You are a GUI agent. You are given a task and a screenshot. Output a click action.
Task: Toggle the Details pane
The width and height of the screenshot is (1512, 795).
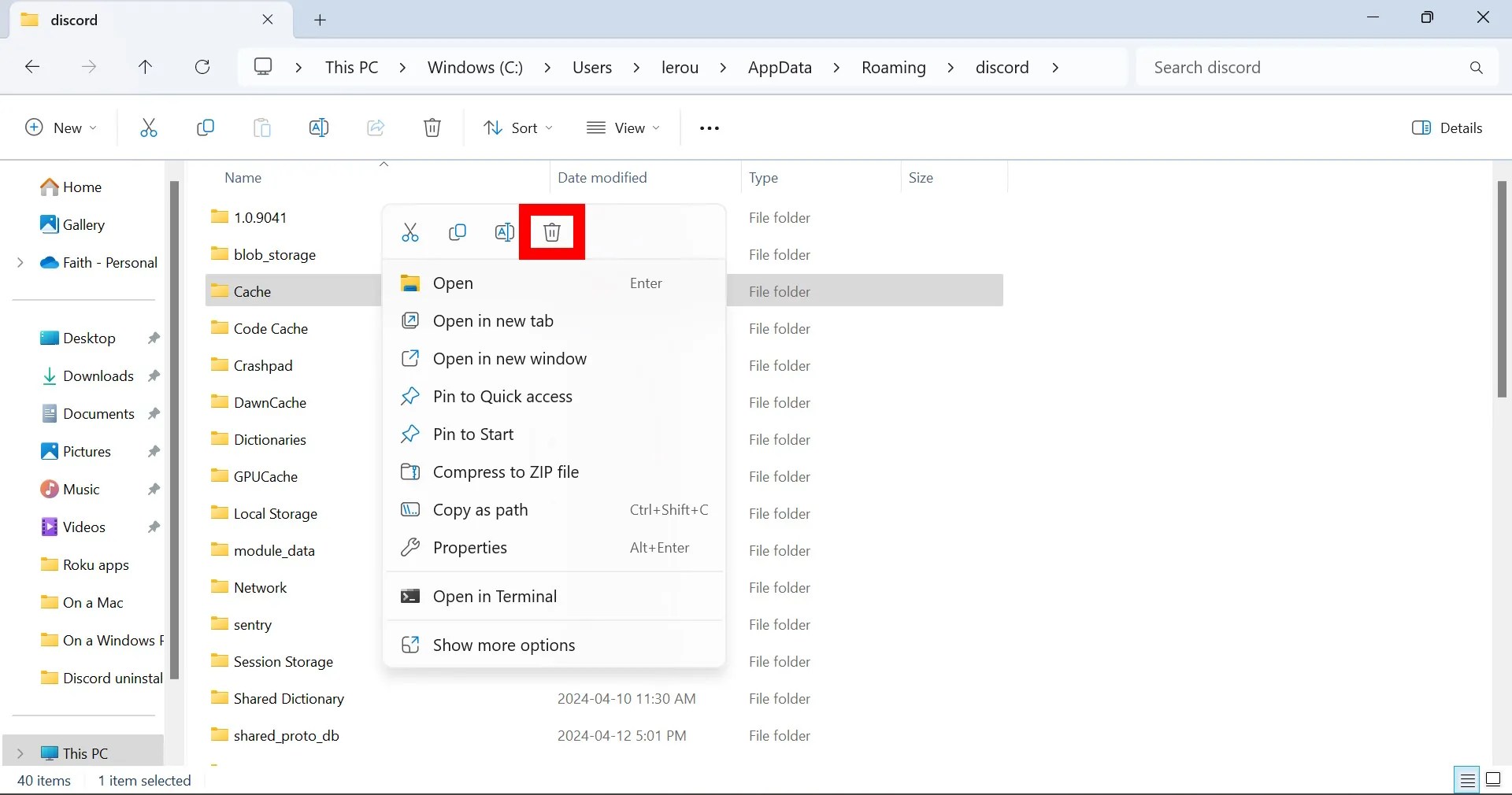1447,128
